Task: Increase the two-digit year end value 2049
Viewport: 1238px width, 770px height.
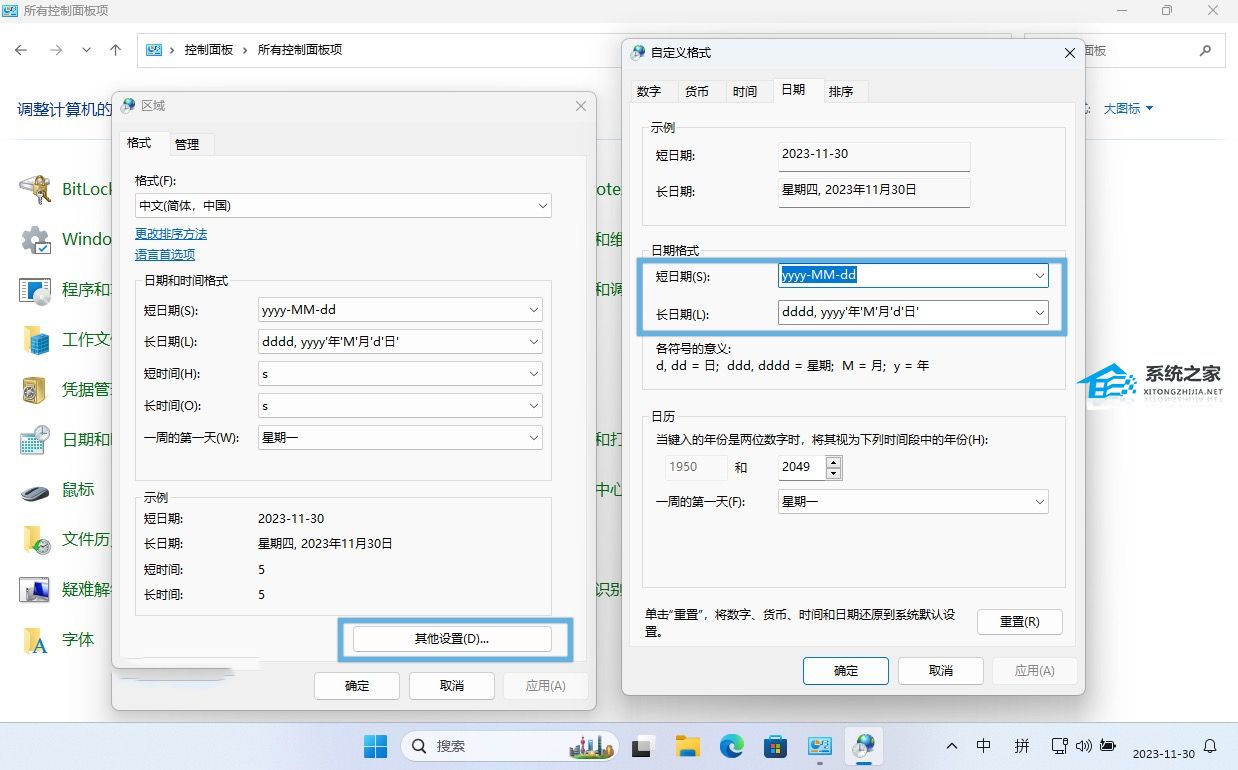Action: 834,462
